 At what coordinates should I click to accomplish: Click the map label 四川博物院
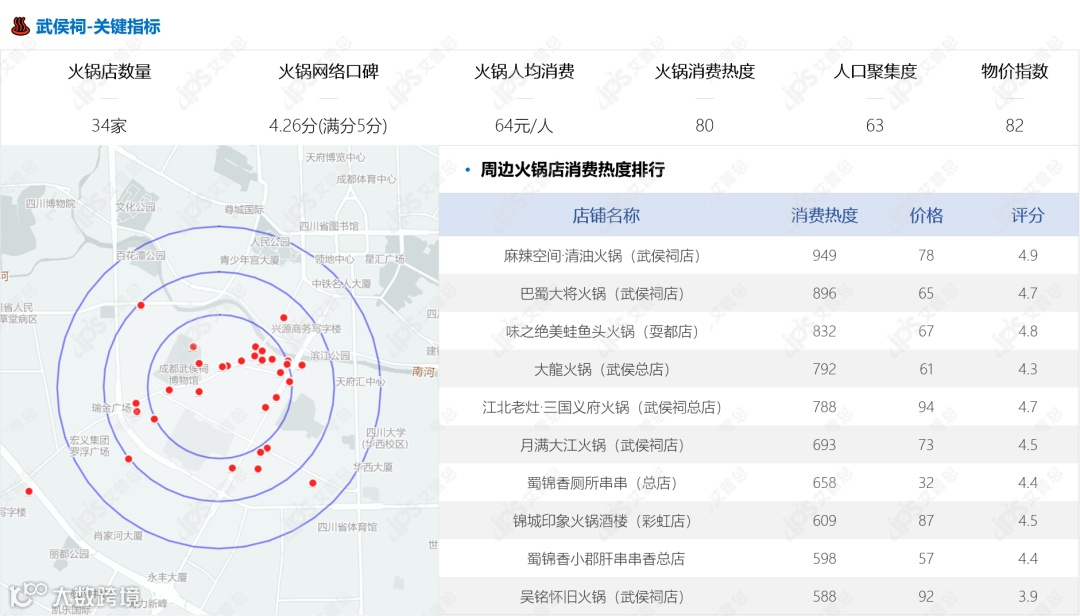tap(50, 204)
